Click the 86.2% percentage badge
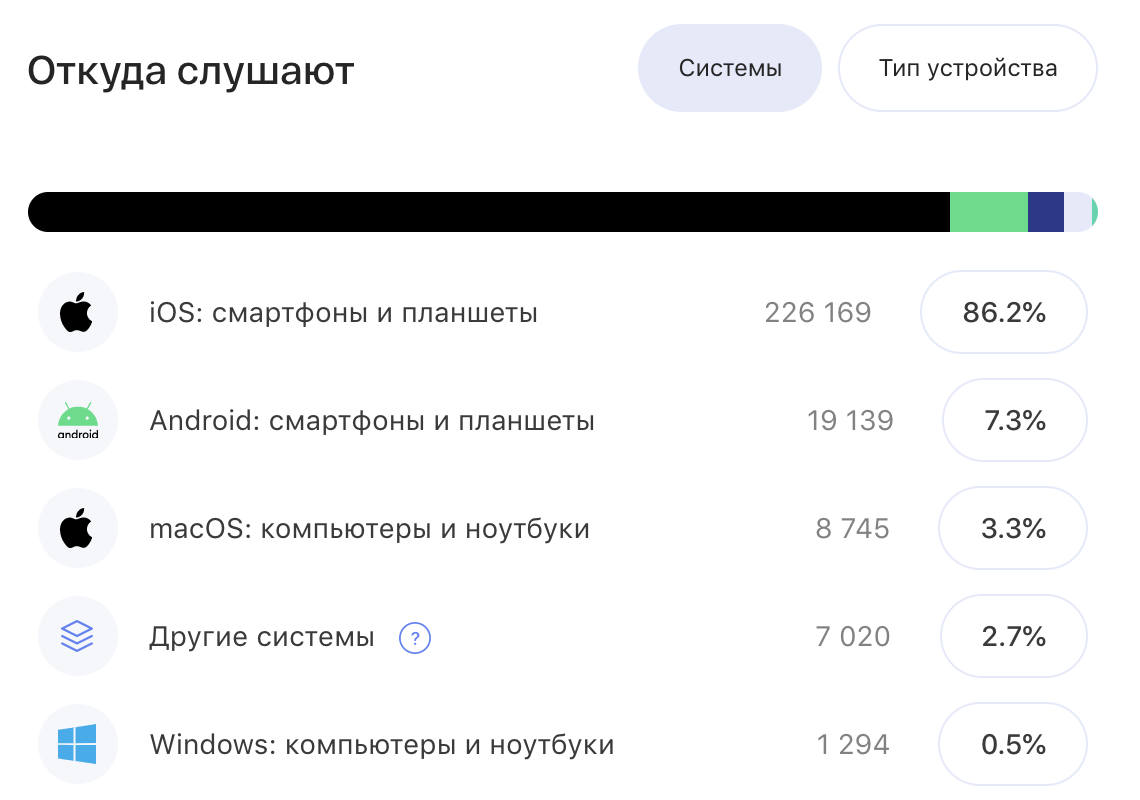 (x=1004, y=312)
